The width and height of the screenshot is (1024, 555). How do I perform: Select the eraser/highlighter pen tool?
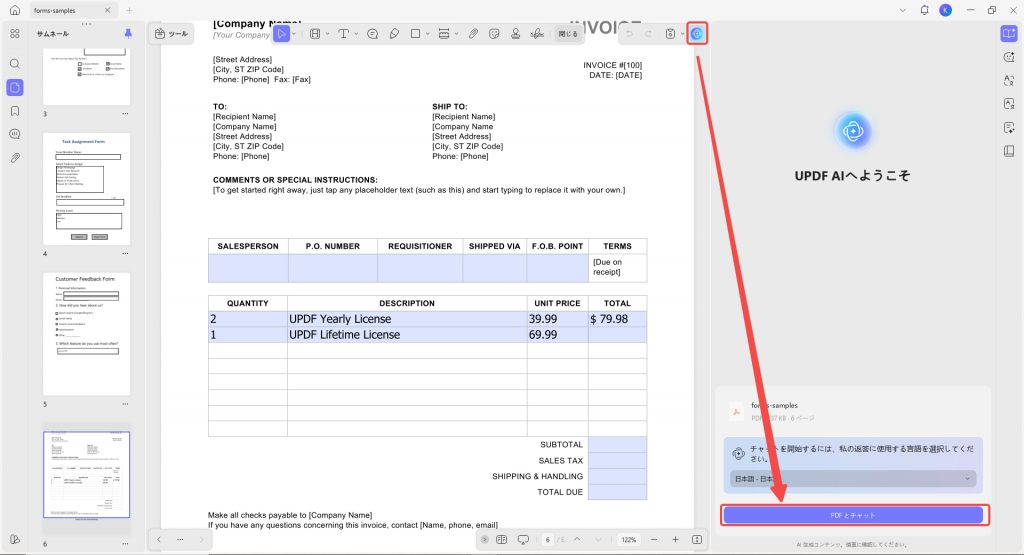pos(394,34)
